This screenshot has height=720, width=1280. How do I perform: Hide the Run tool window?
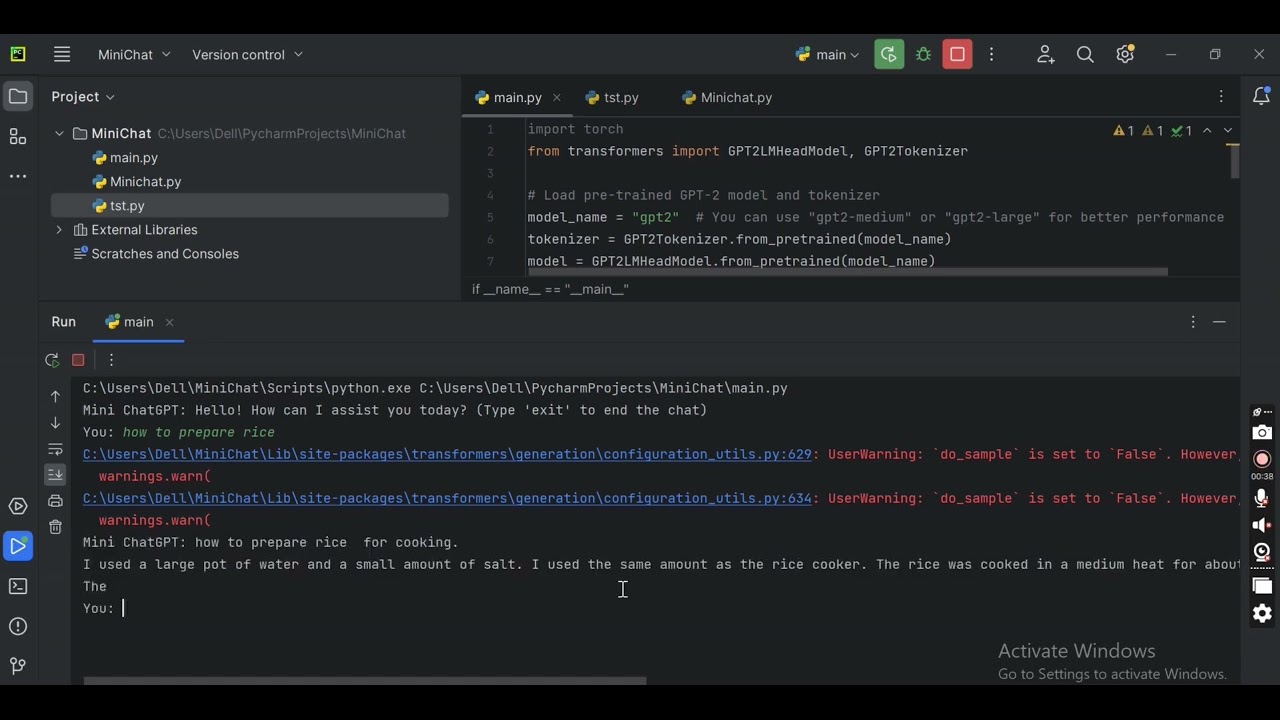click(x=1219, y=322)
